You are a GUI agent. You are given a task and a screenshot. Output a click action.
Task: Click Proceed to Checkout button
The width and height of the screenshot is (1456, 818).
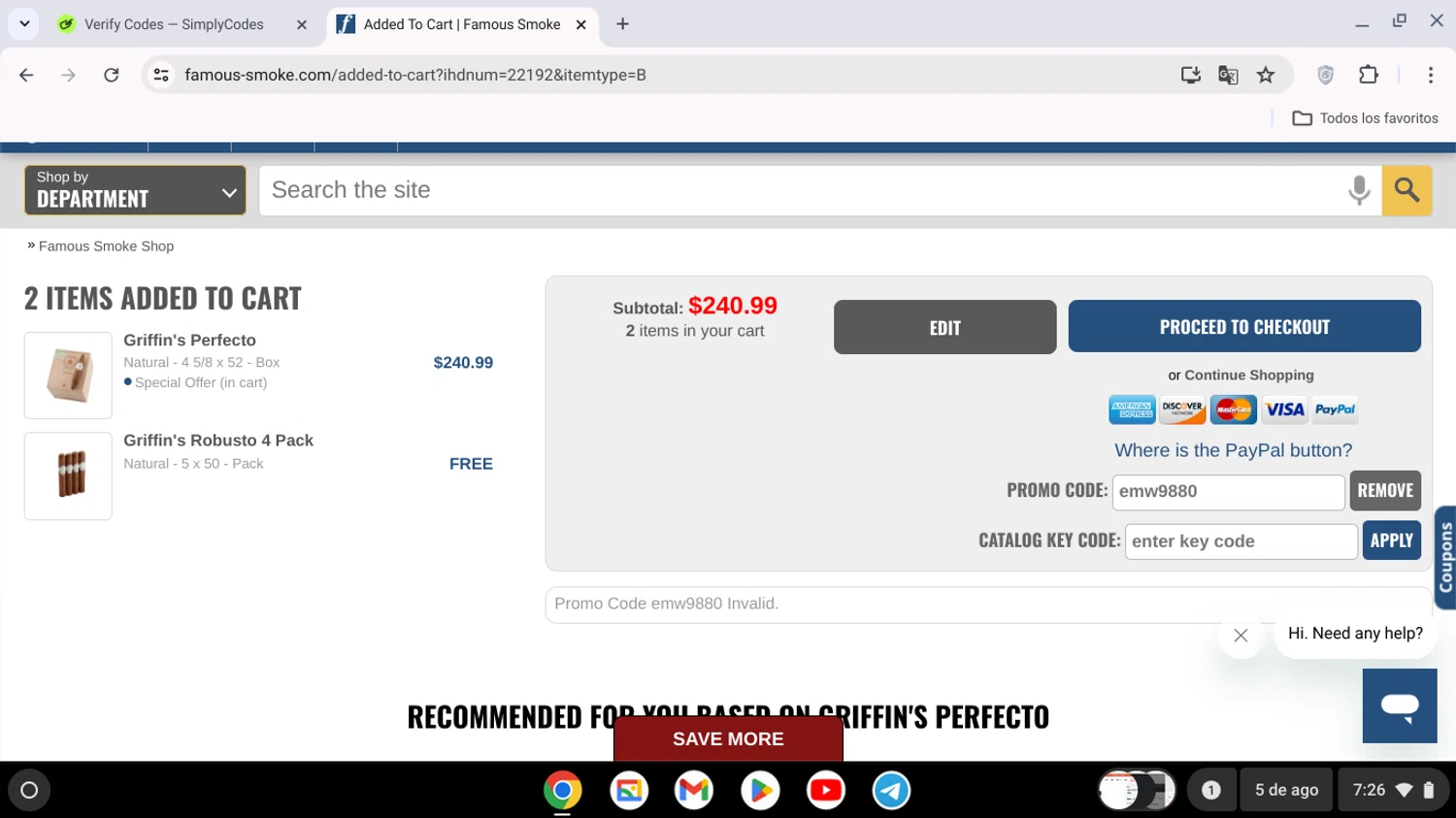coord(1244,326)
